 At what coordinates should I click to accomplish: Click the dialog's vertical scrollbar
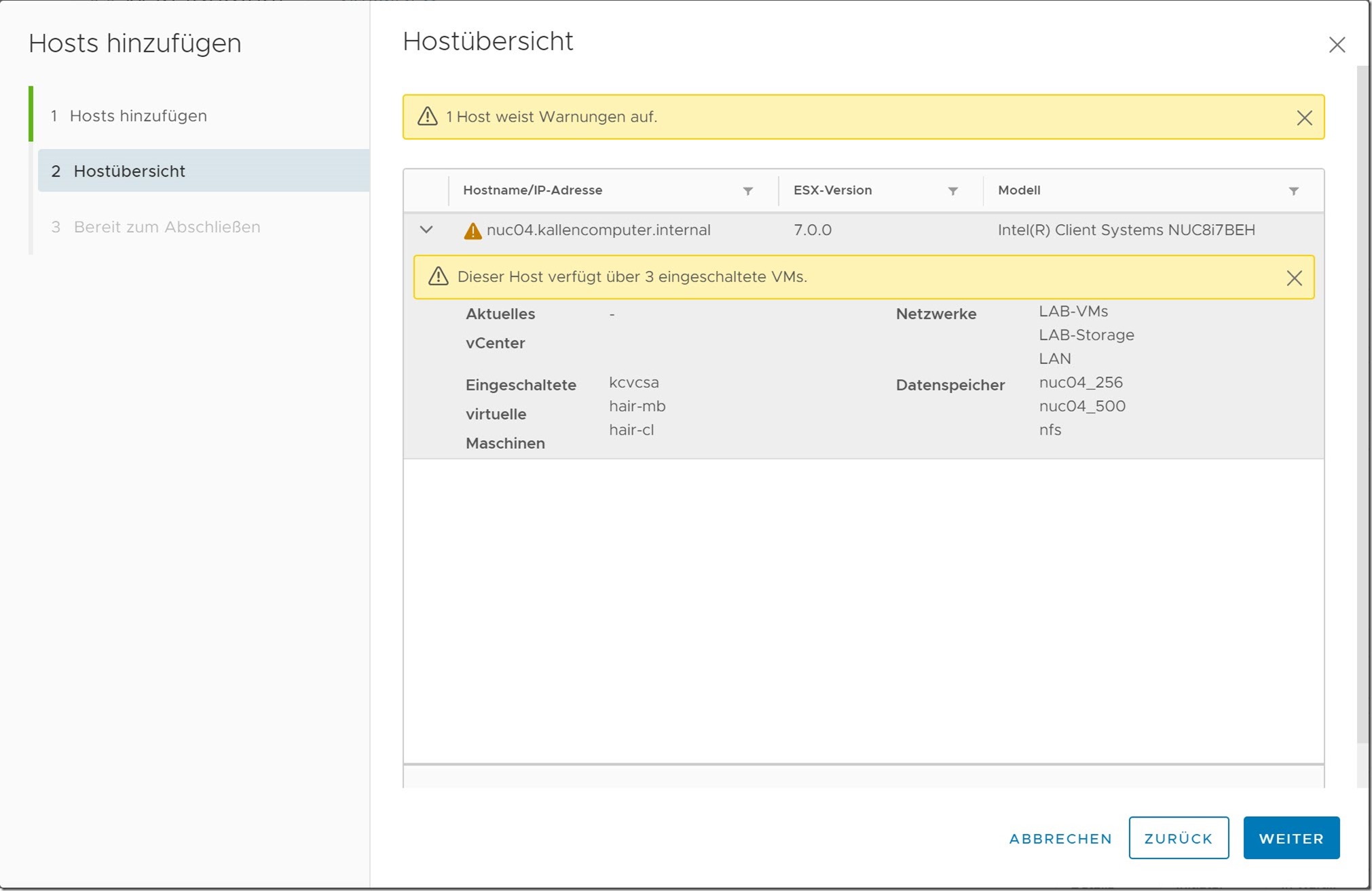(1363, 404)
